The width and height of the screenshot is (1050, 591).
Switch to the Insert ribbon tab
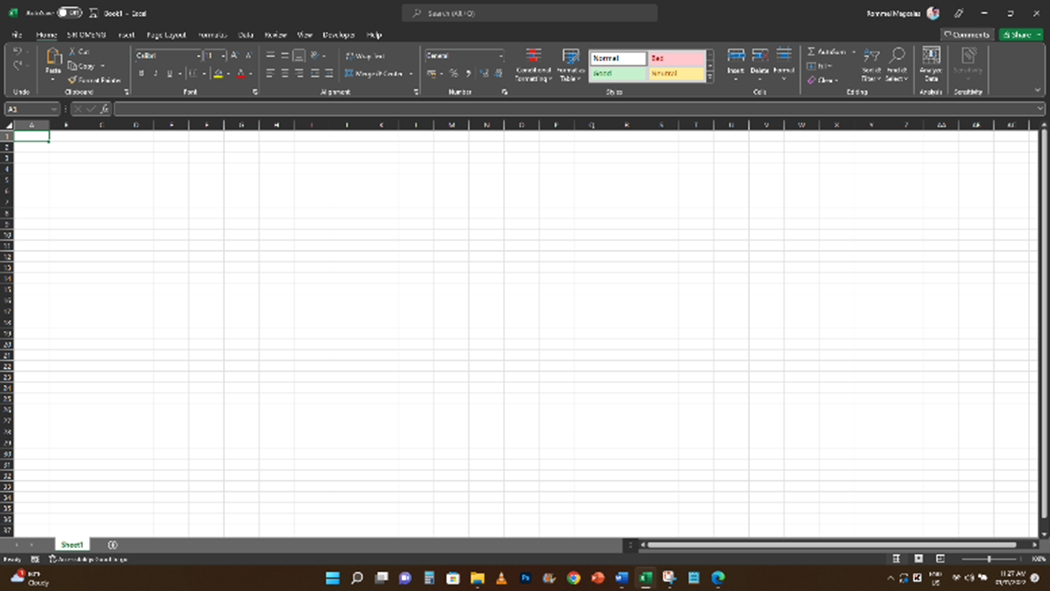coord(126,35)
